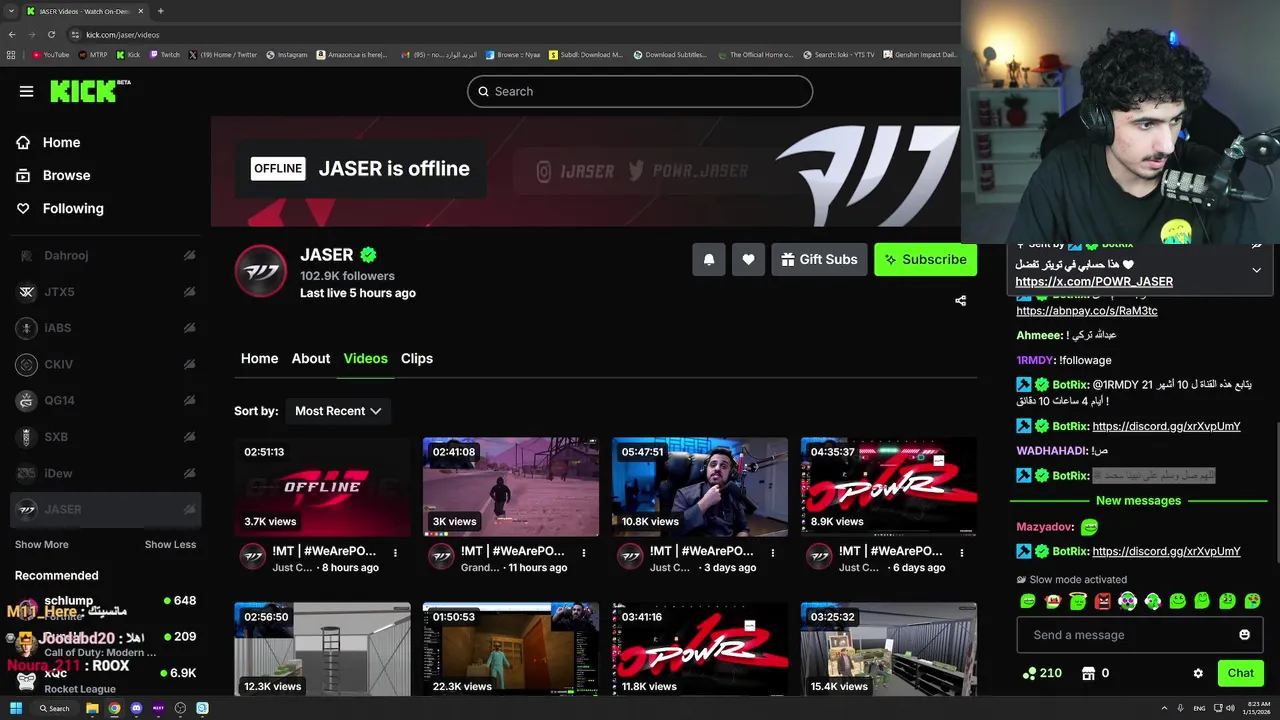Open the Windows Start menu

pyautogui.click(x=16, y=708)
